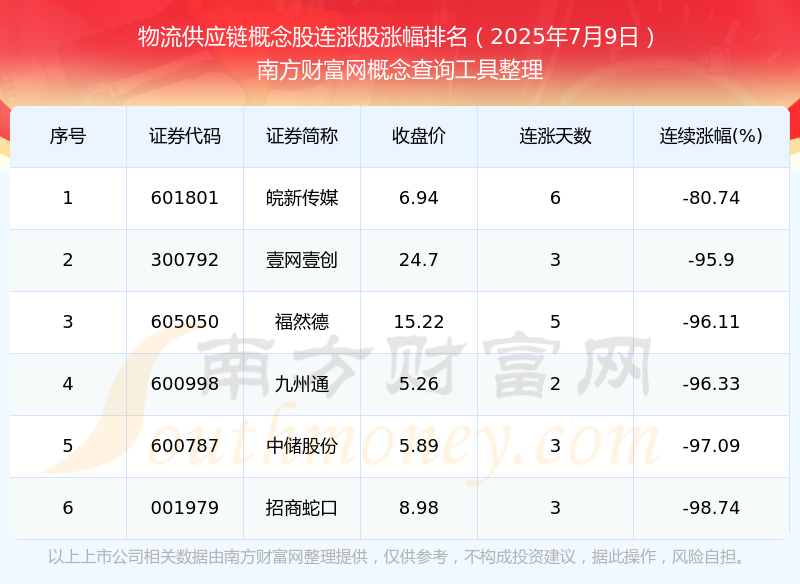Screen dimensions: 800x584
Task: Click stock code 600787
Action: click(x=185, y=446)
